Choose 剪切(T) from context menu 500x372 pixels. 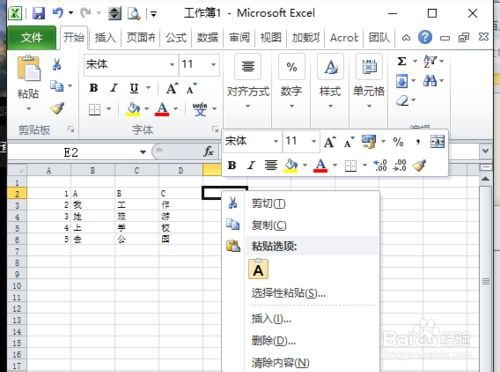301,203
